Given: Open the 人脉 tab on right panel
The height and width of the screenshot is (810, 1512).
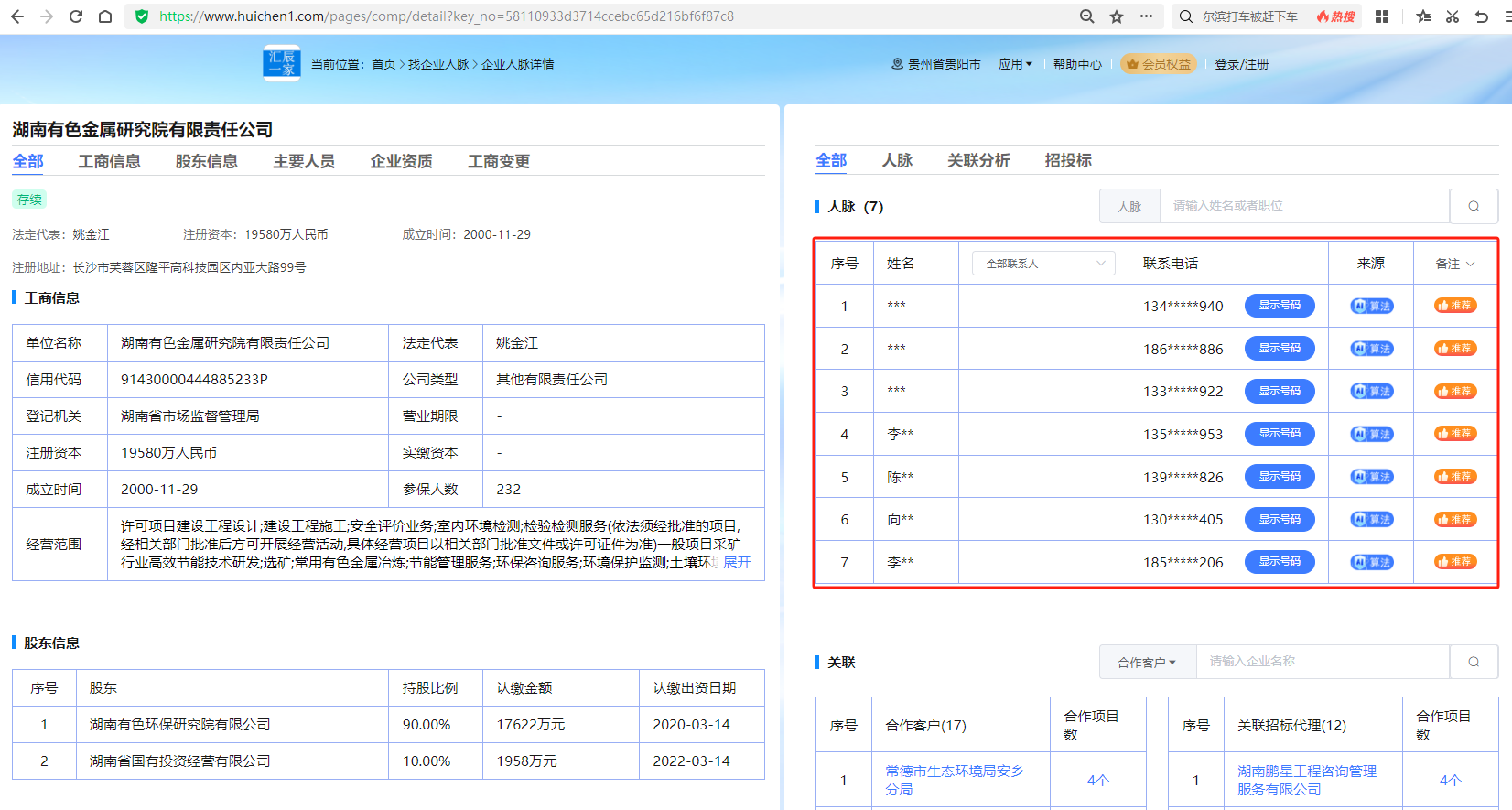Looking at the screenshot, I should point(897,160).
